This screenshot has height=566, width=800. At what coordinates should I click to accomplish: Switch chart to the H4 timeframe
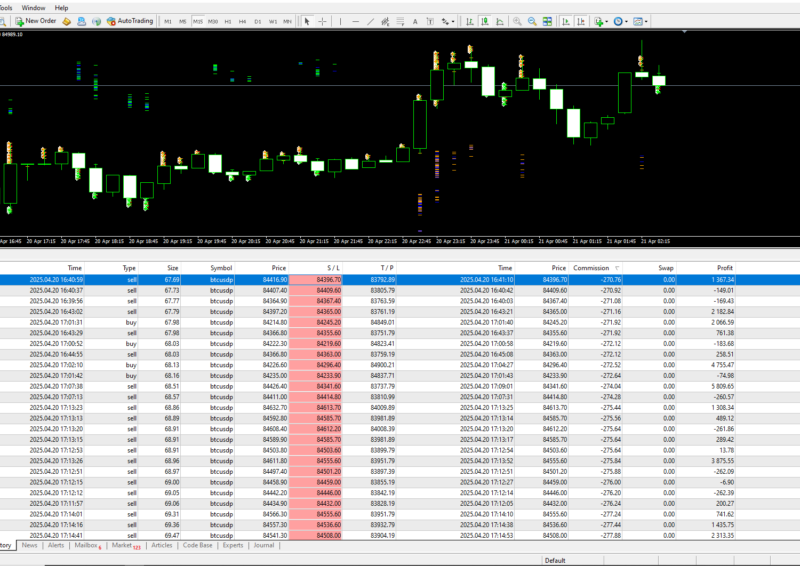[x=242, y=20]
